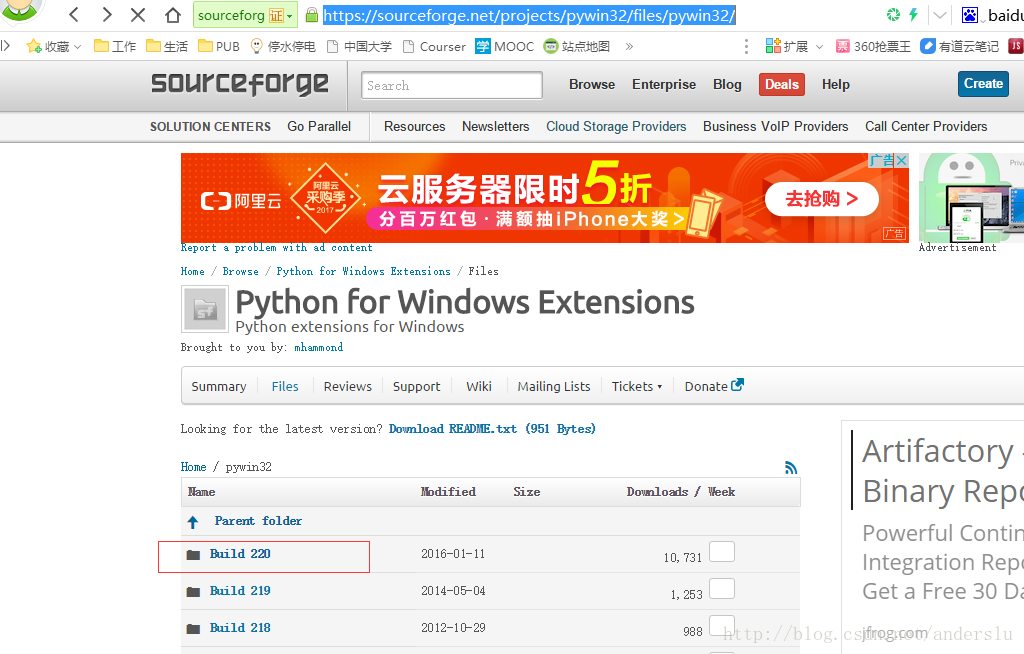
Task: Open Baidu search engine paw icon
Action: click(970, 14)
